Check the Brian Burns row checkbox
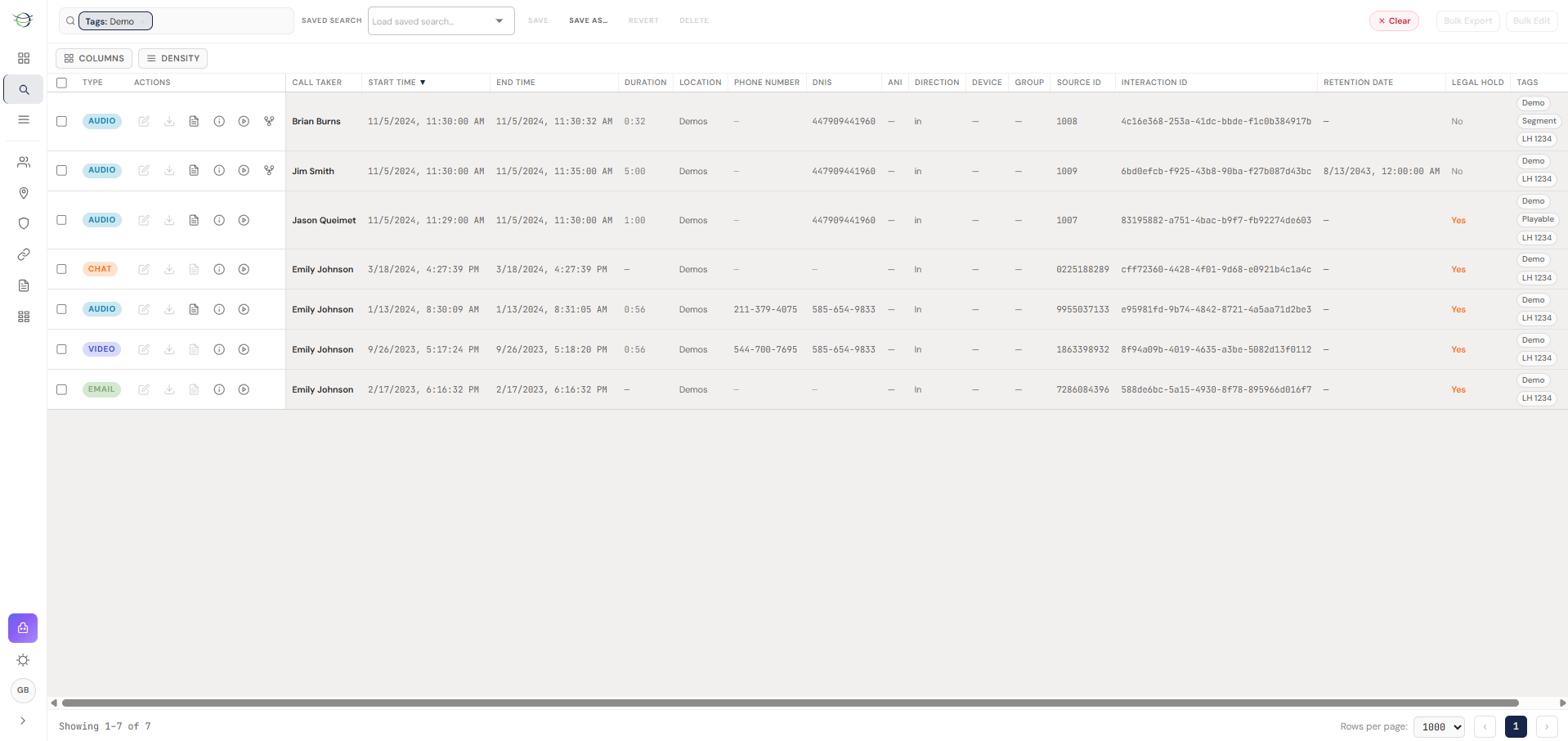Screen dimensions: 1568x741 click(61, 121)
